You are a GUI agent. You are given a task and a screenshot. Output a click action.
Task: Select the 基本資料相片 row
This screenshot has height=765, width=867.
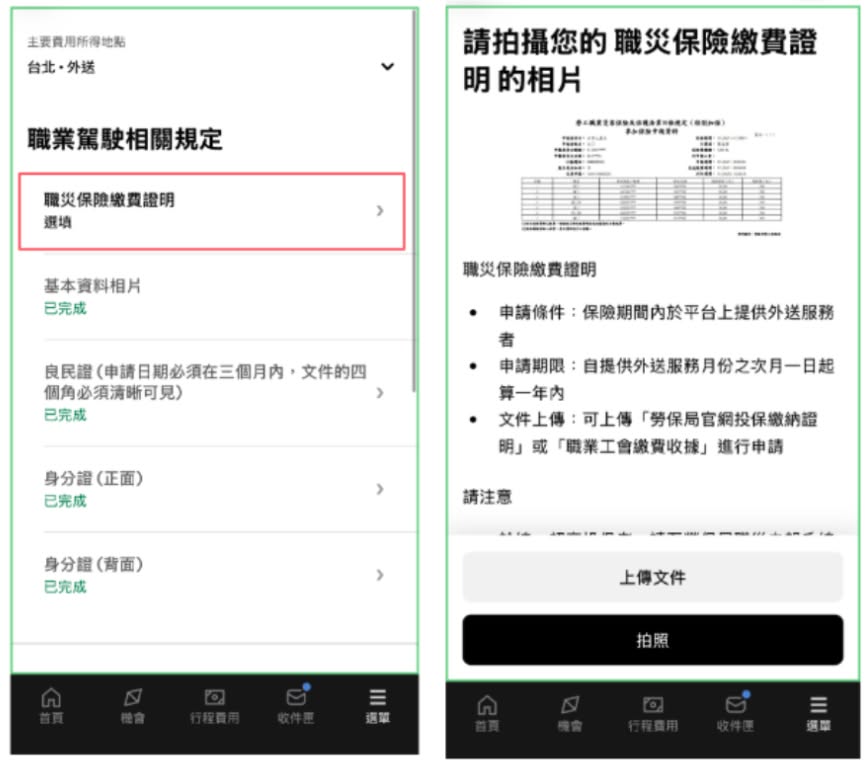[213, 297]
